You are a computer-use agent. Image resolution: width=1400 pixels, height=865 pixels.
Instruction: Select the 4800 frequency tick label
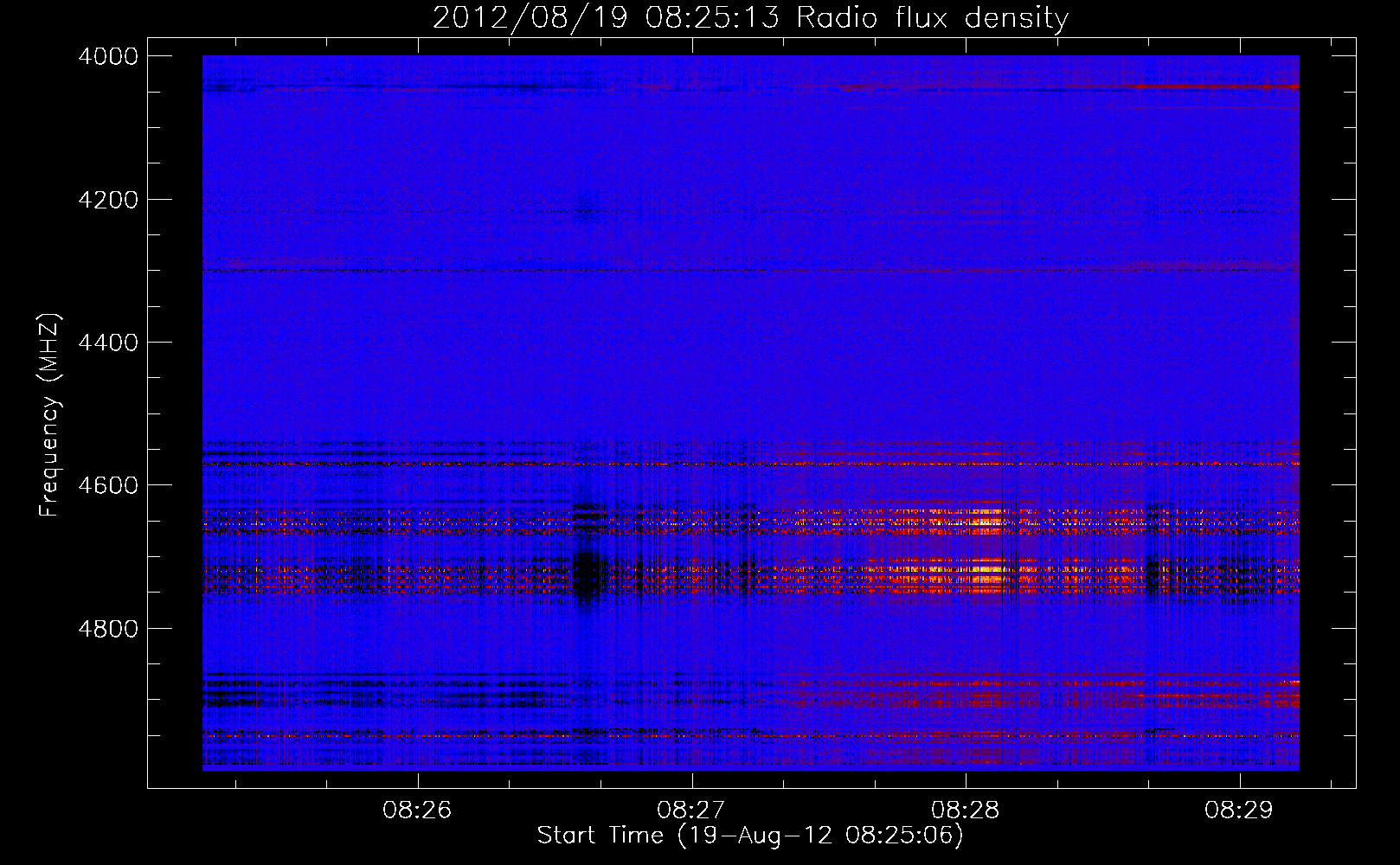108,628
